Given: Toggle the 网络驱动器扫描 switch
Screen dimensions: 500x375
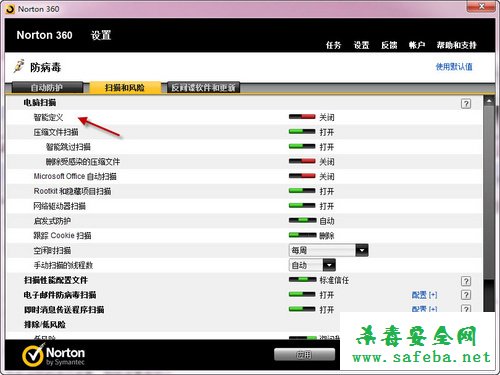Looking at the screenshot, I should [302, 205].
